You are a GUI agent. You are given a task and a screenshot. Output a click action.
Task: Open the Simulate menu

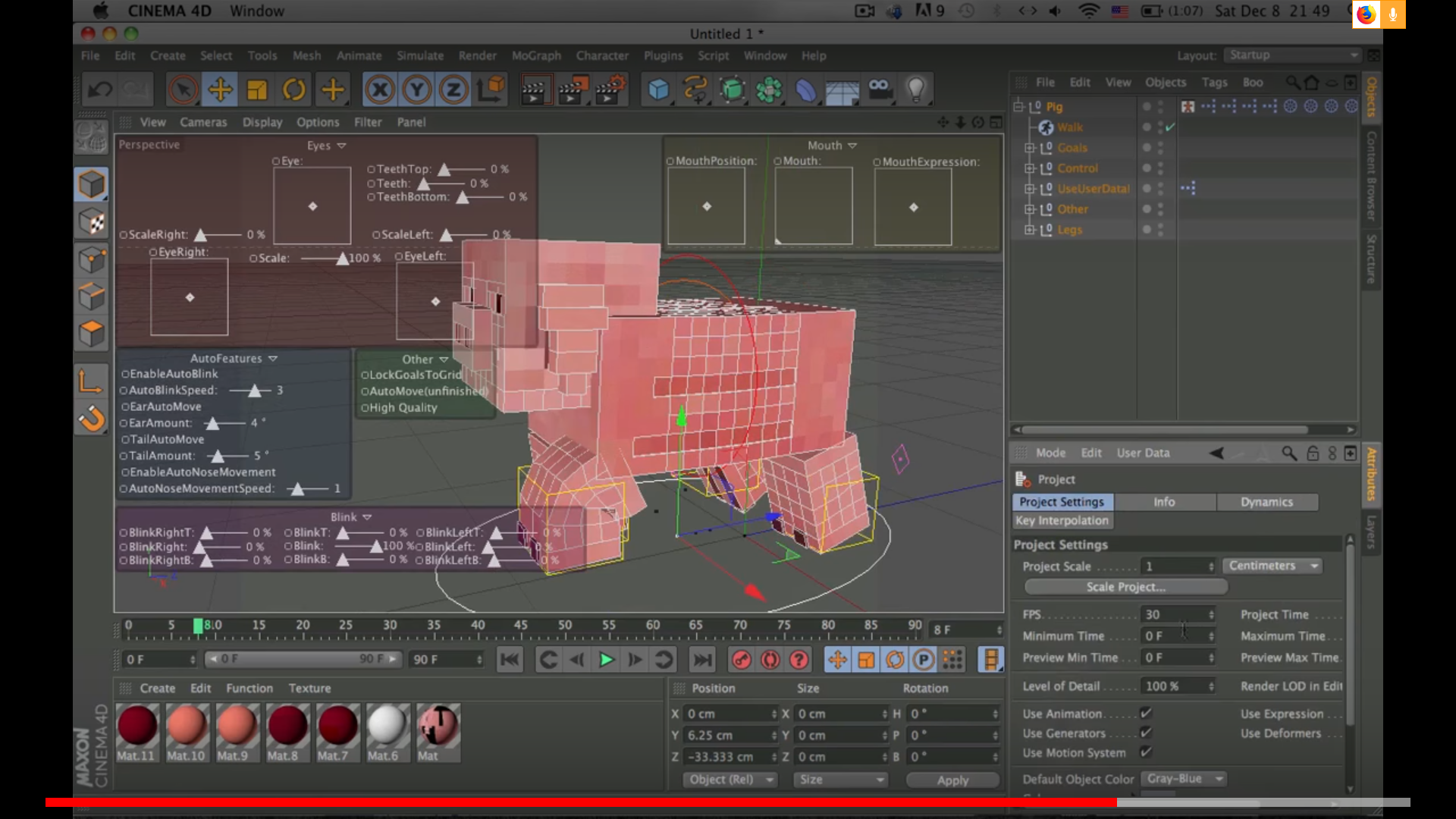point(420,55)
